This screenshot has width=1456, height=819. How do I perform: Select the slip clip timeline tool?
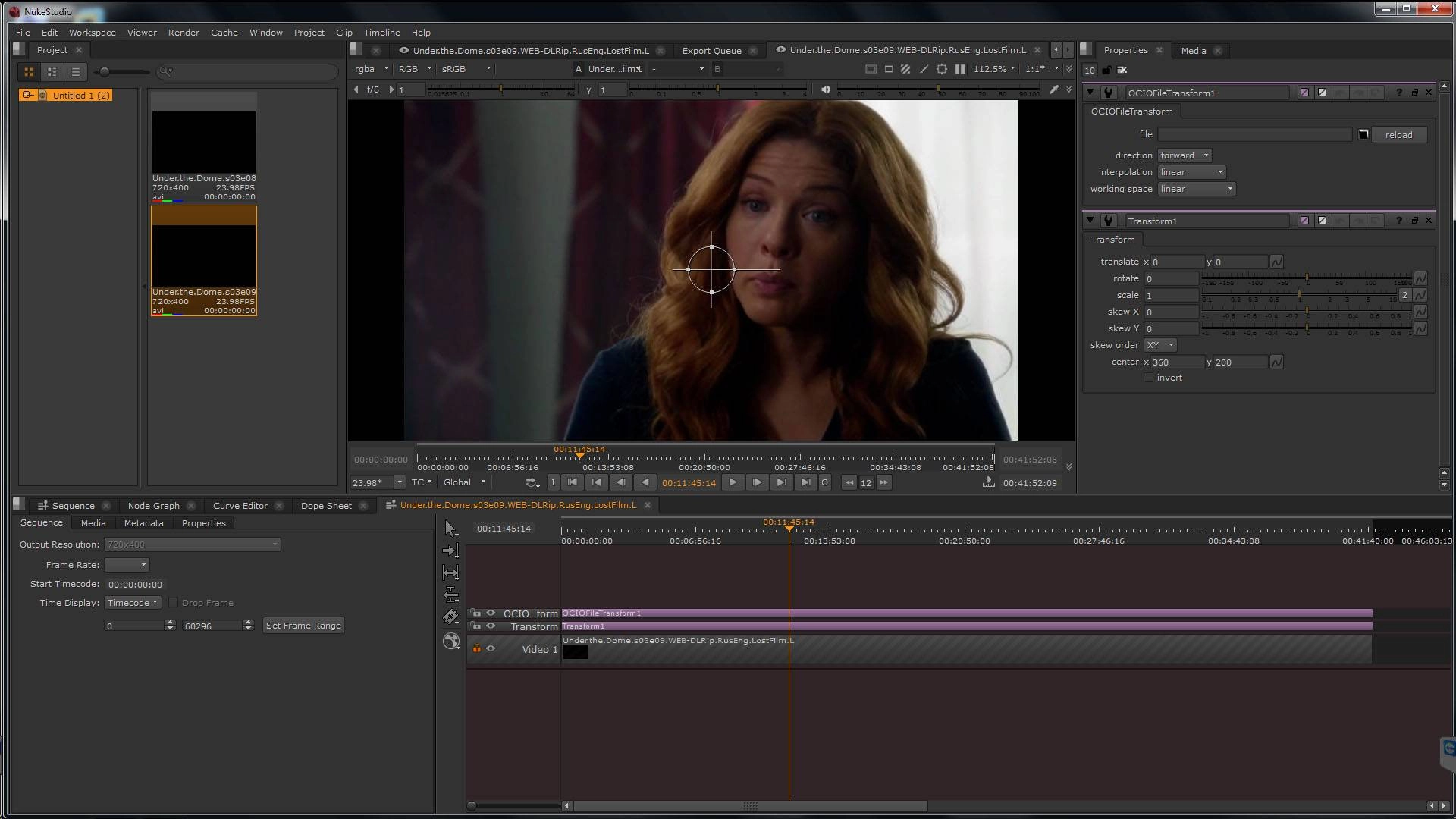[450, 573]
